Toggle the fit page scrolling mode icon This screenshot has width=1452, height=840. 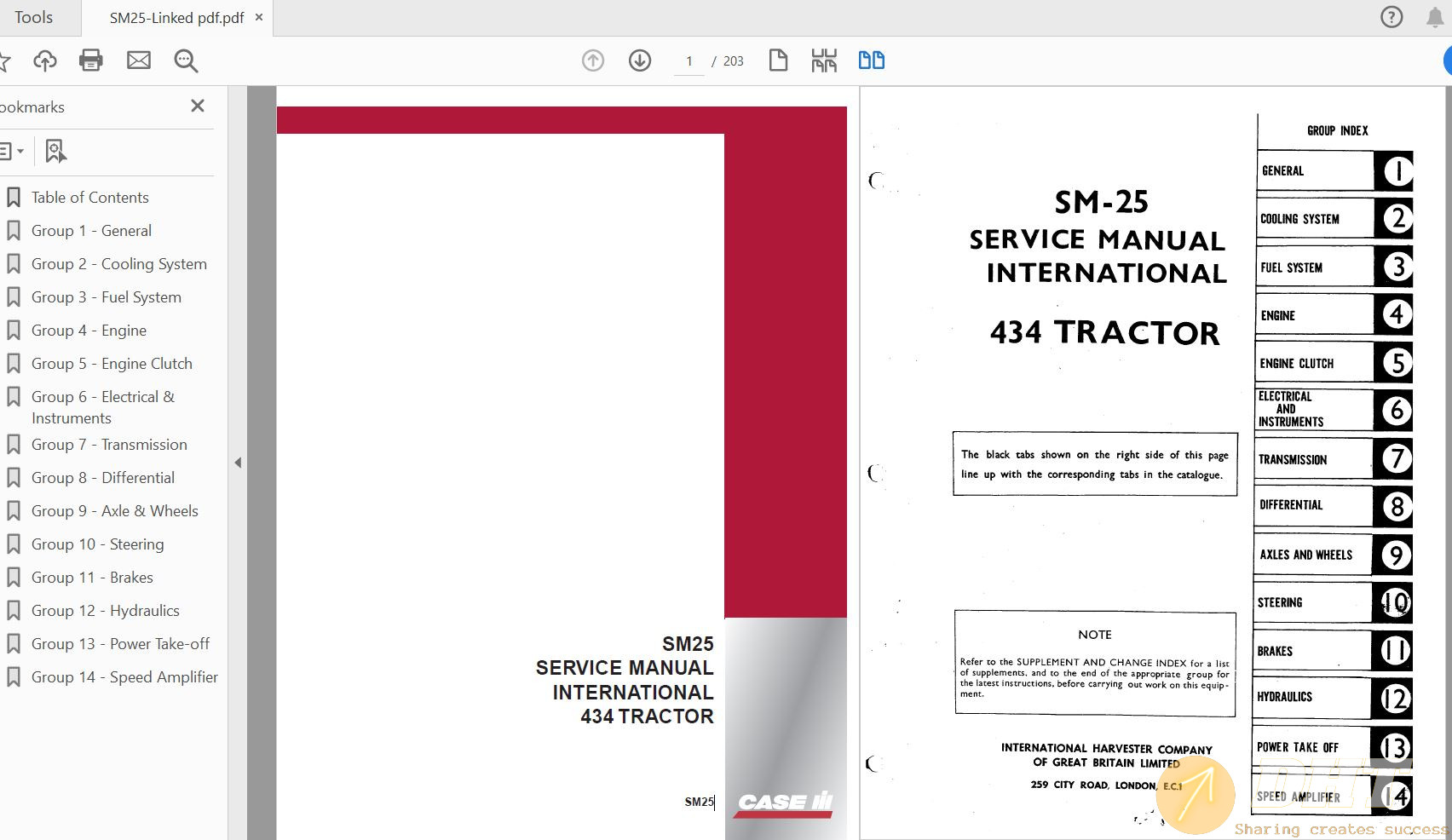824,60
